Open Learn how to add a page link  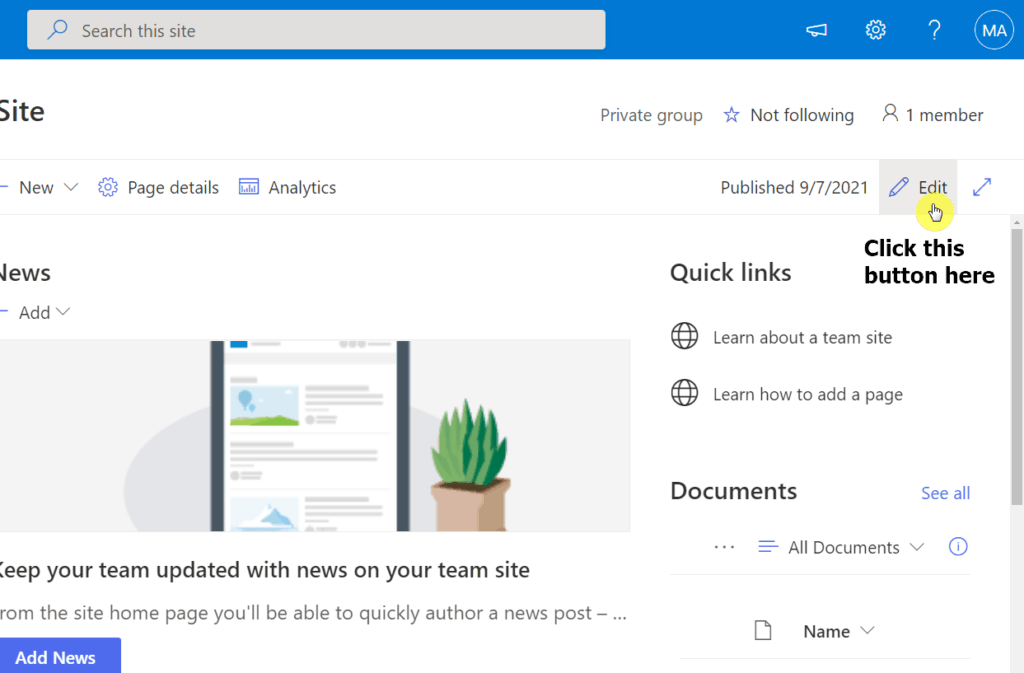(808, 394)
